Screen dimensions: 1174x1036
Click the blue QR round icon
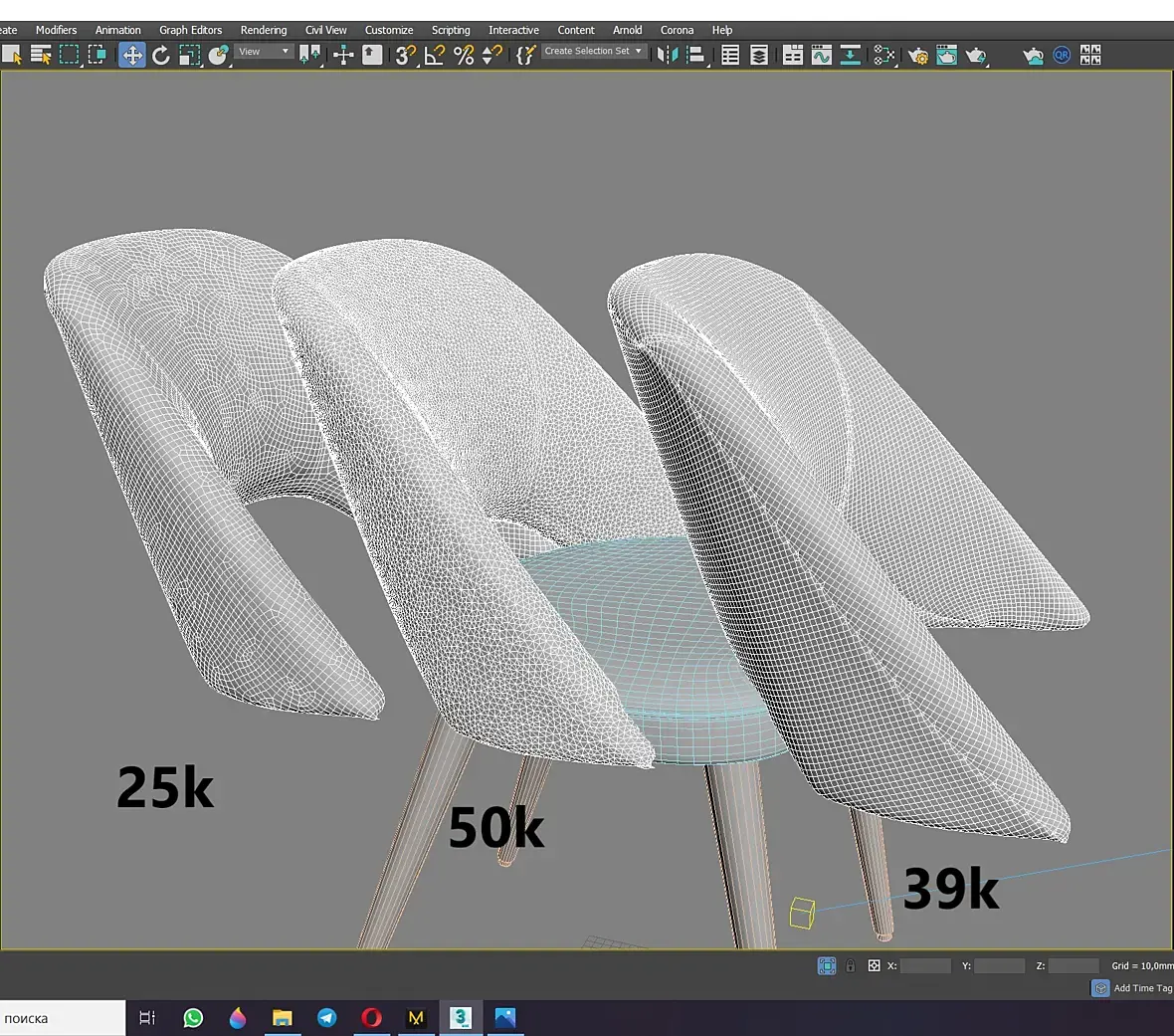[x=1062, y=55]
